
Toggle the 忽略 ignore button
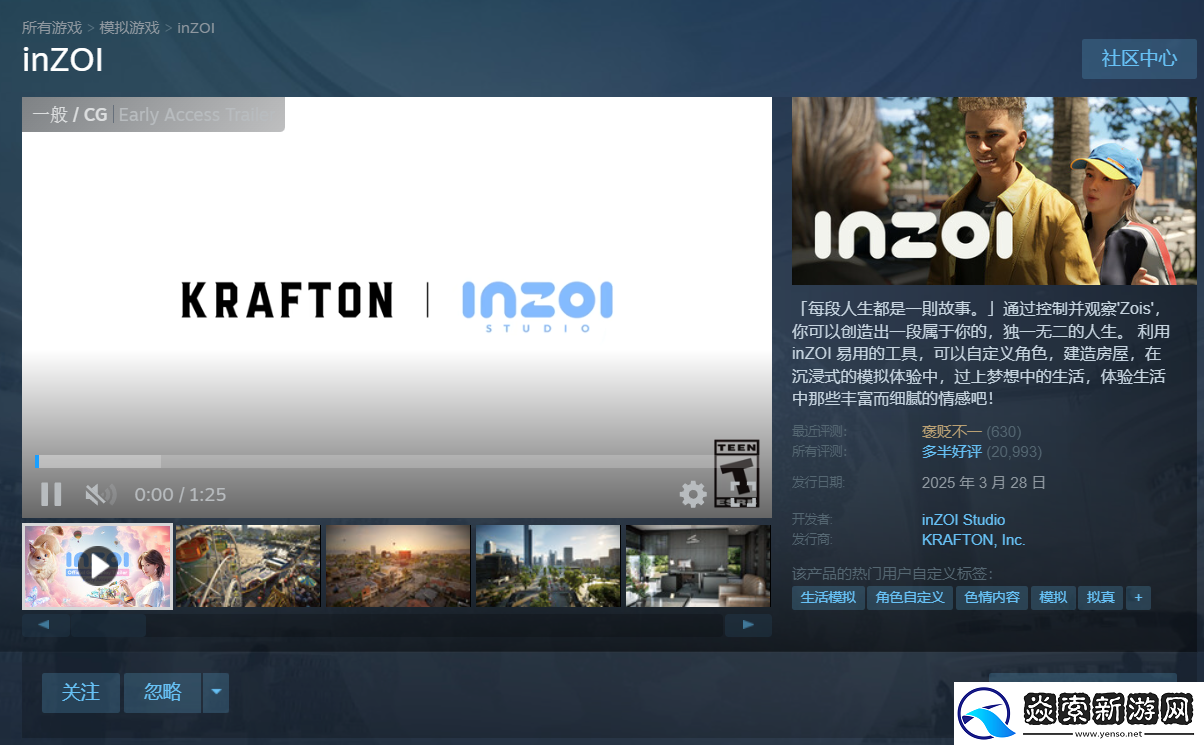click(162, 692)
